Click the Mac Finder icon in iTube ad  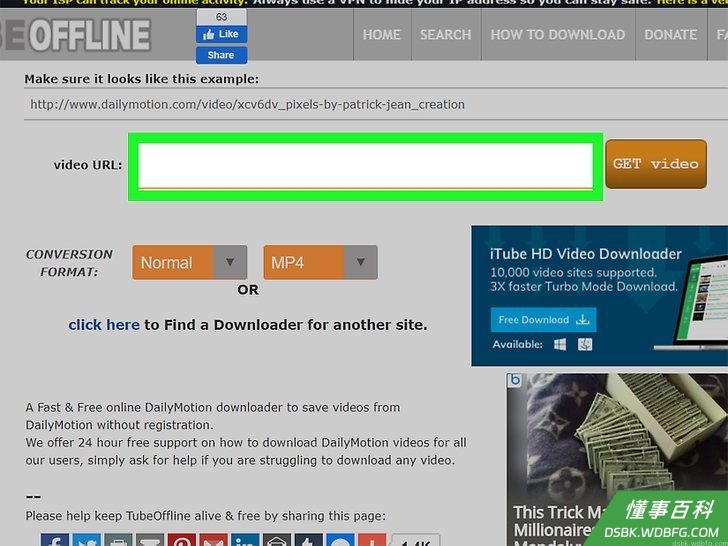[585, 344]
